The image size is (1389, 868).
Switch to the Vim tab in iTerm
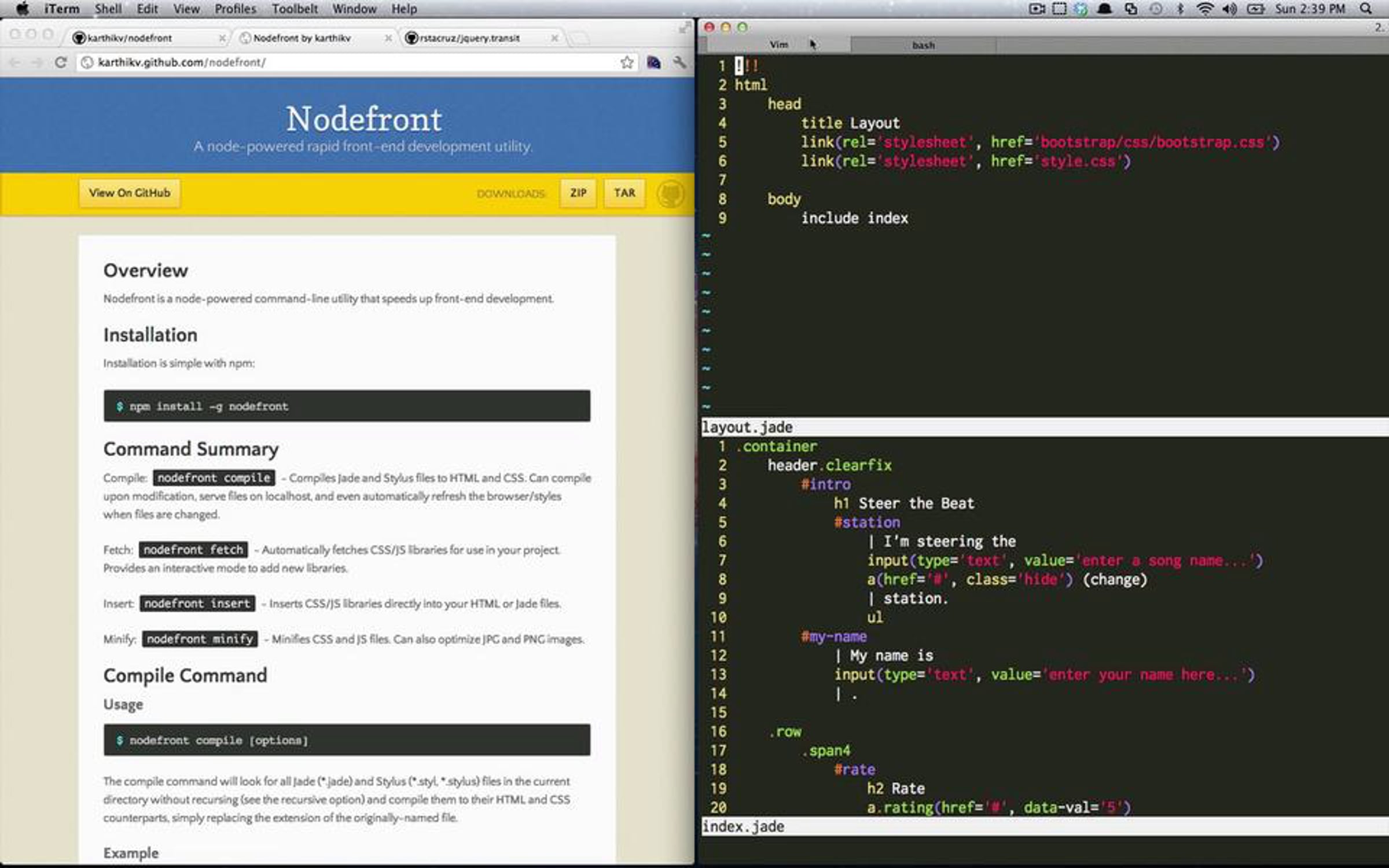pos(778,45)
